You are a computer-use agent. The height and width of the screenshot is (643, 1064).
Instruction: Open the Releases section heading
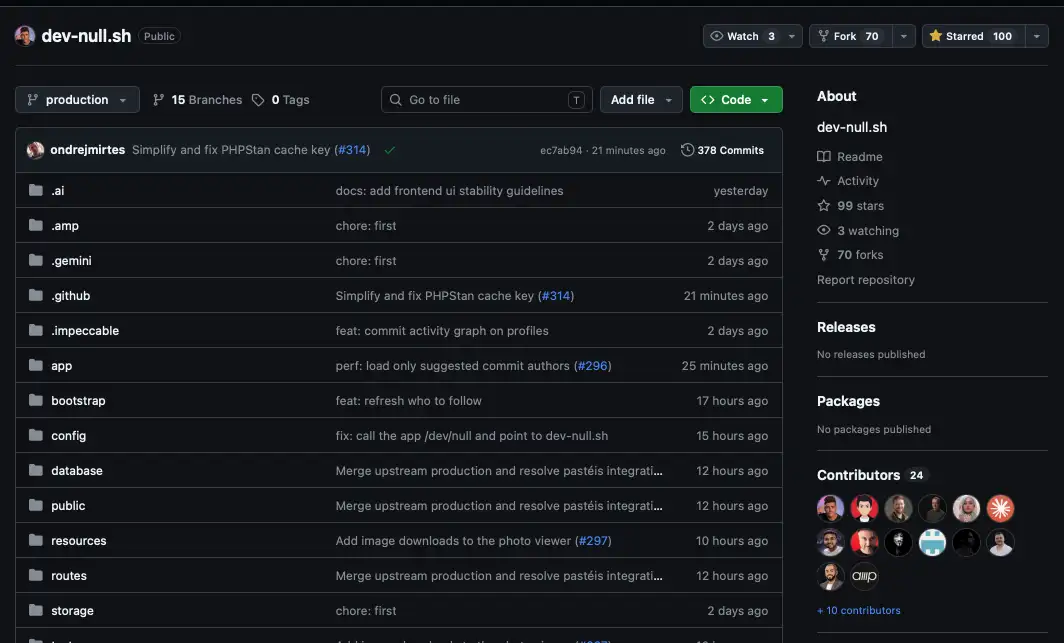pos(846,327)
